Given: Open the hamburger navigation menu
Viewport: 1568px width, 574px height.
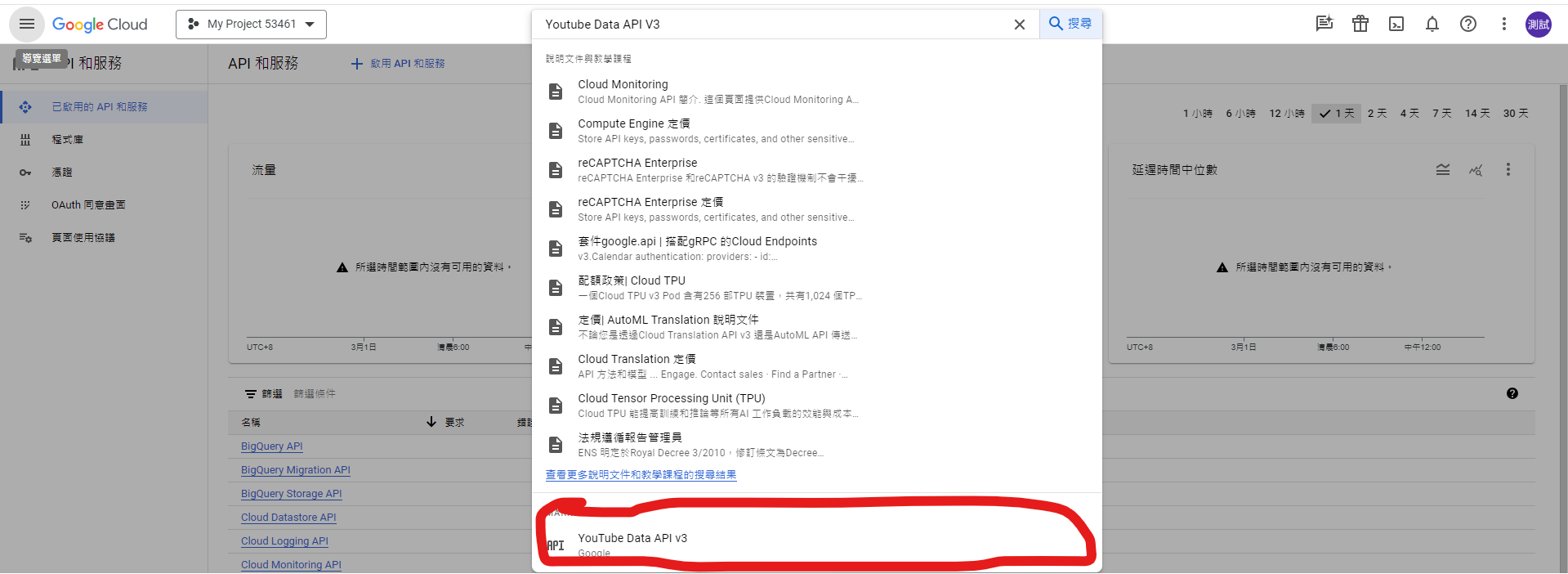Looking at the screenshot, I should [x=27, y=25].
